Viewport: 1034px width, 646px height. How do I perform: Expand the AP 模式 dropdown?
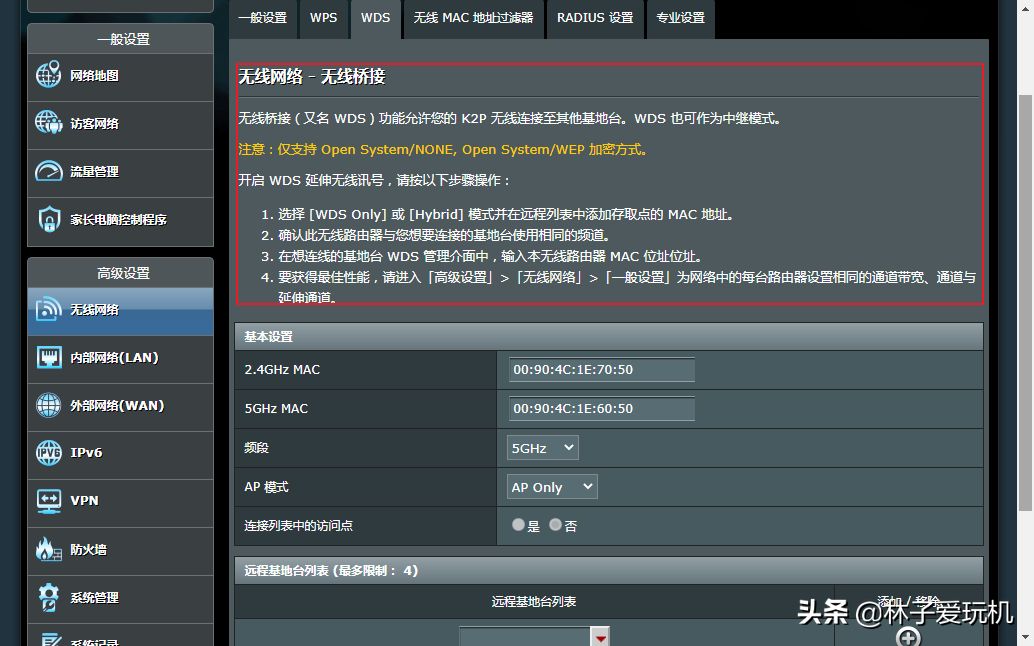click(552, 487)
